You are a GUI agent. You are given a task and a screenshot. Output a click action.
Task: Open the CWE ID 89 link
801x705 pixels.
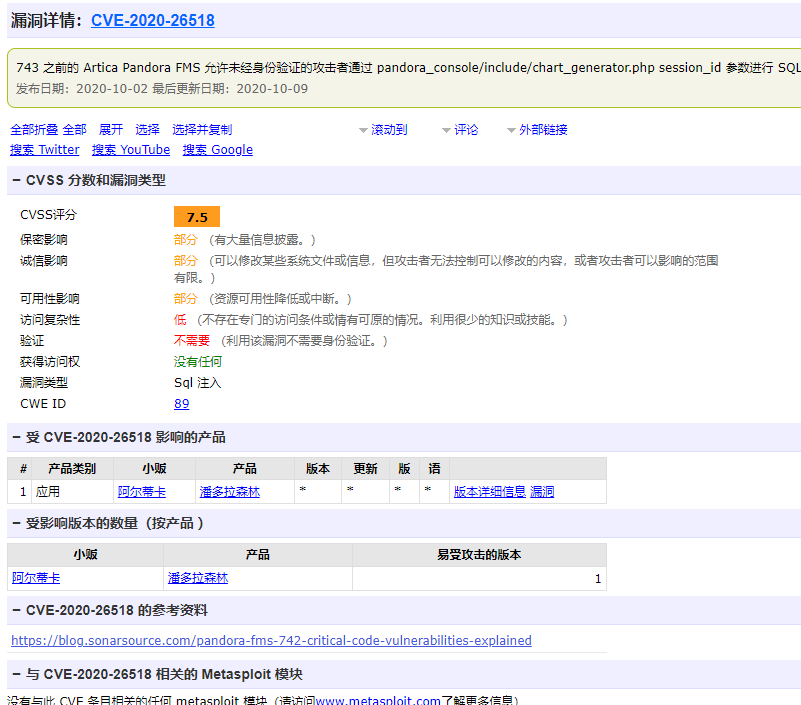click(181, 404)
